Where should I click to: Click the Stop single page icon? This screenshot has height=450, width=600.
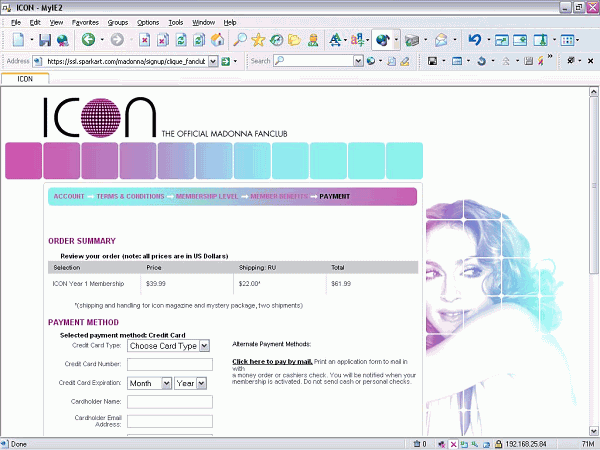click(144, 40)
